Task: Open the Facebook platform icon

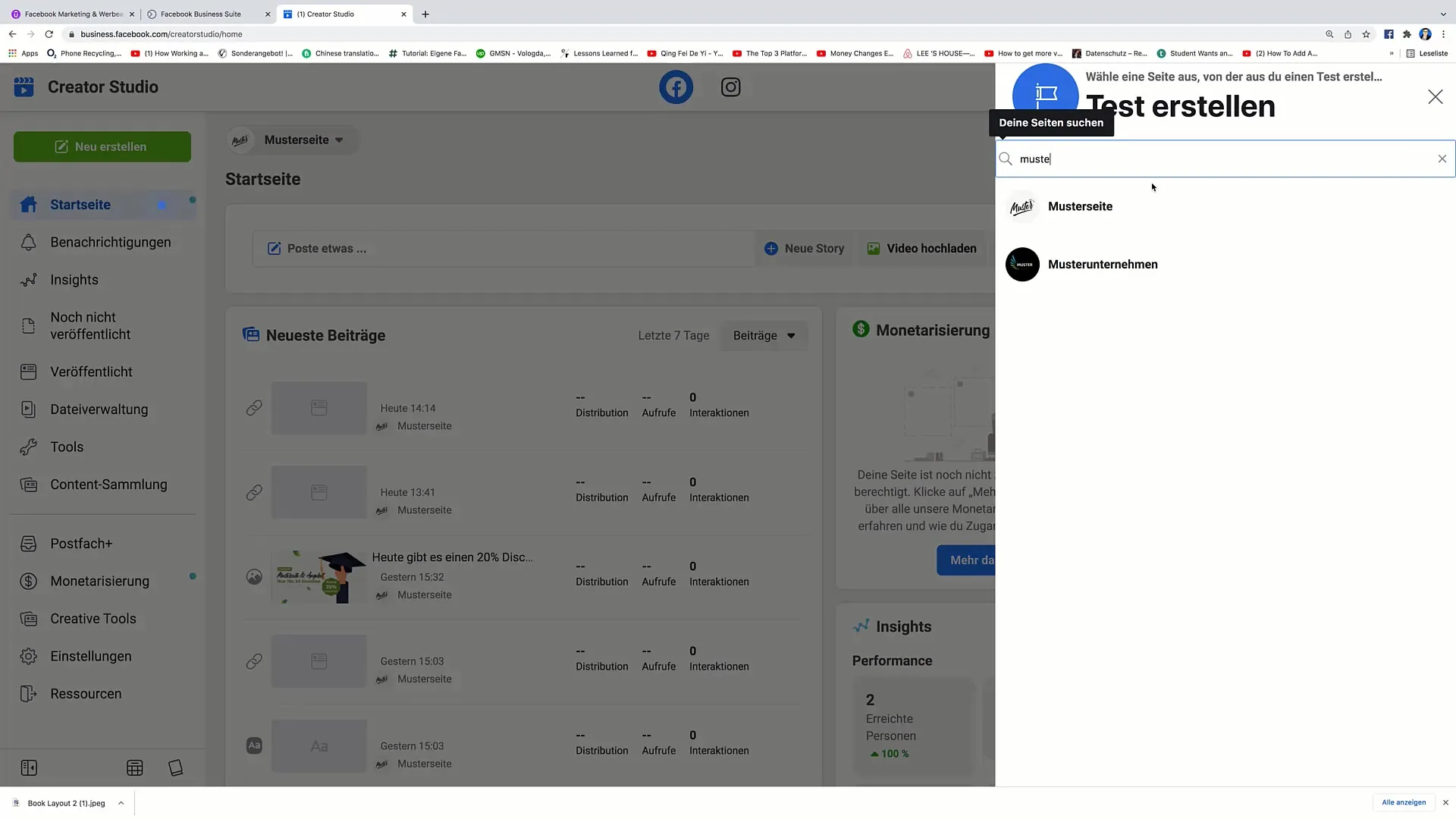Action: point(676,87)
